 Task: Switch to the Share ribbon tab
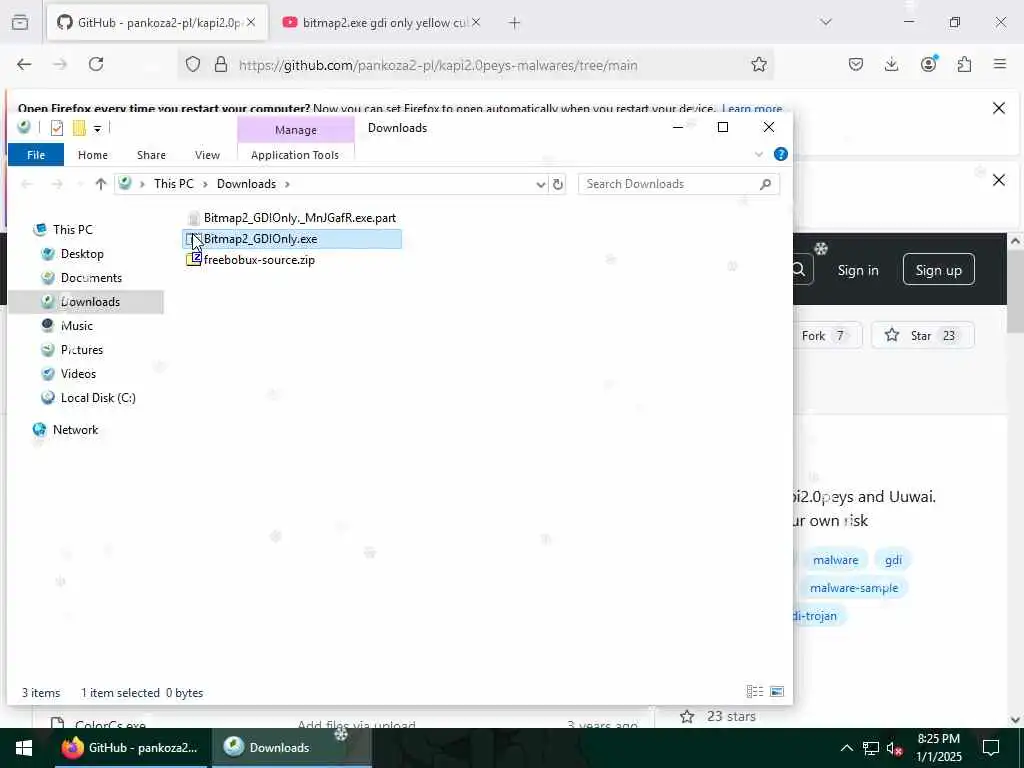151,155
